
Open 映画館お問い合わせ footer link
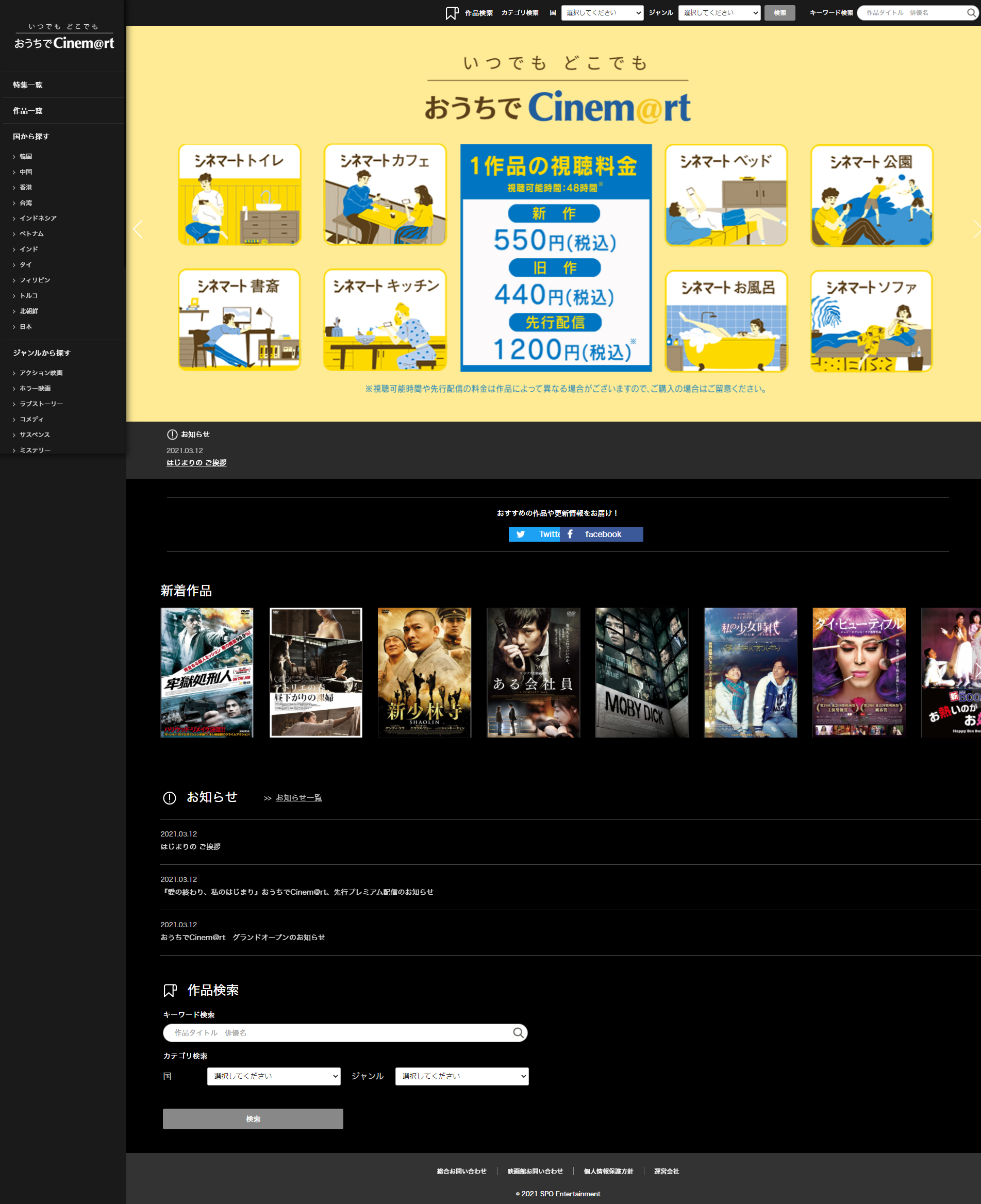(x=535, y=1171)
